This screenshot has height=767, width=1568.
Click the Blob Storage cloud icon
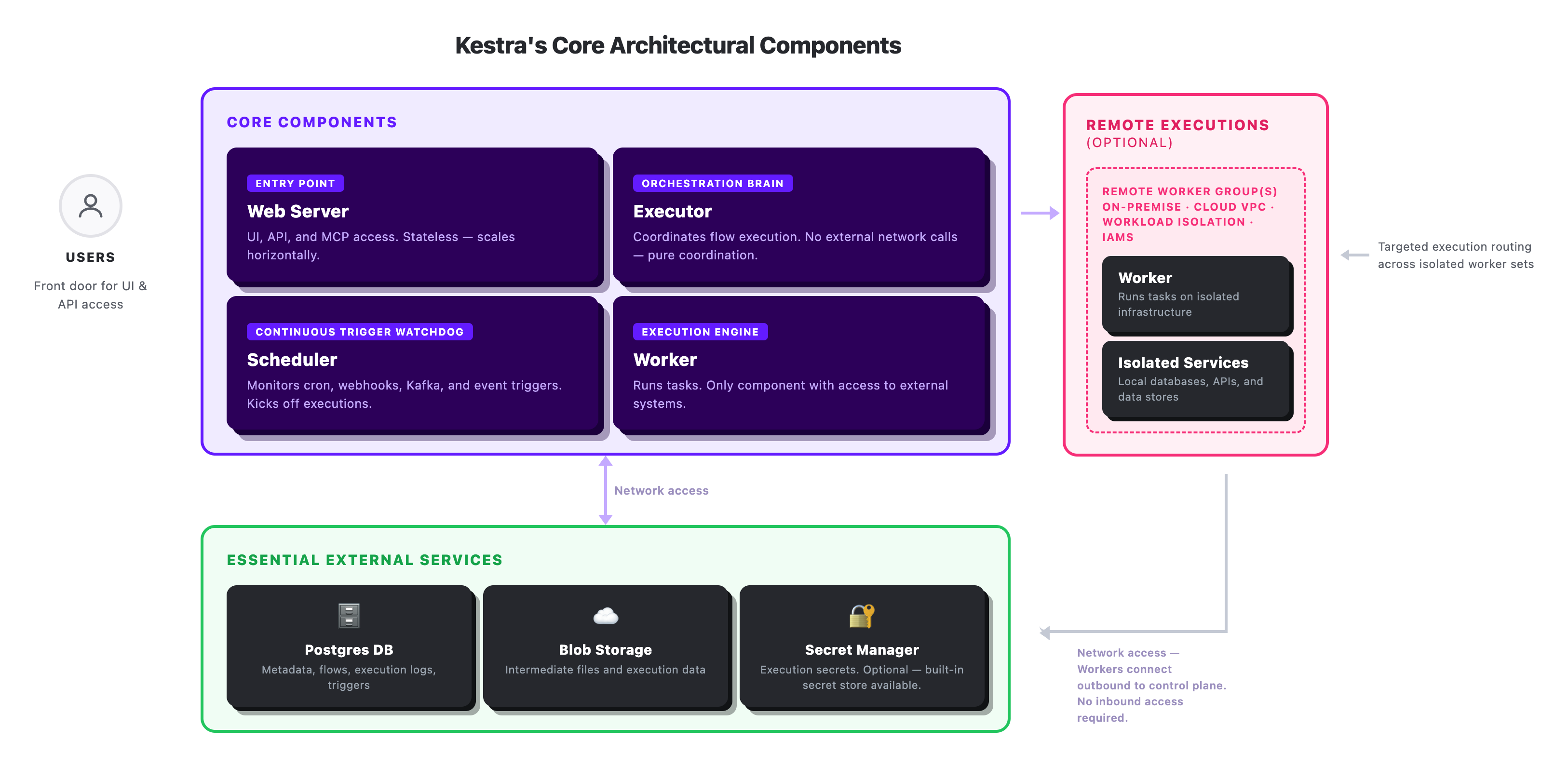coord(606,616)
